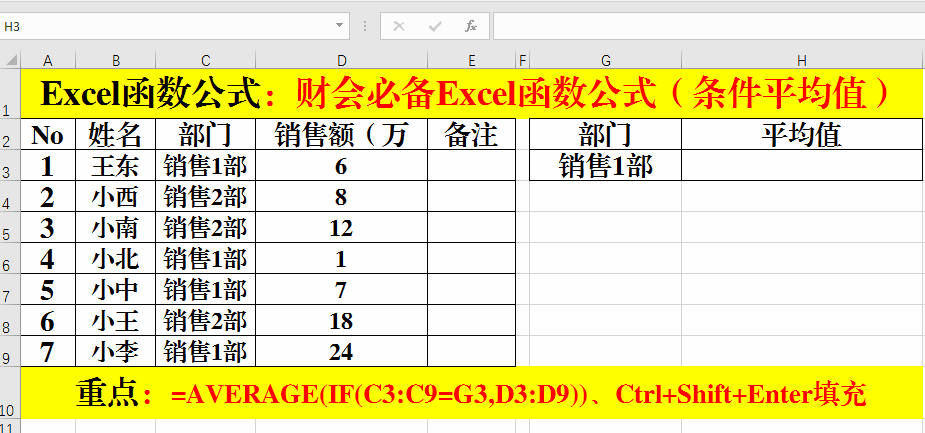
Task: Select column D header
Action: [342, 60]
